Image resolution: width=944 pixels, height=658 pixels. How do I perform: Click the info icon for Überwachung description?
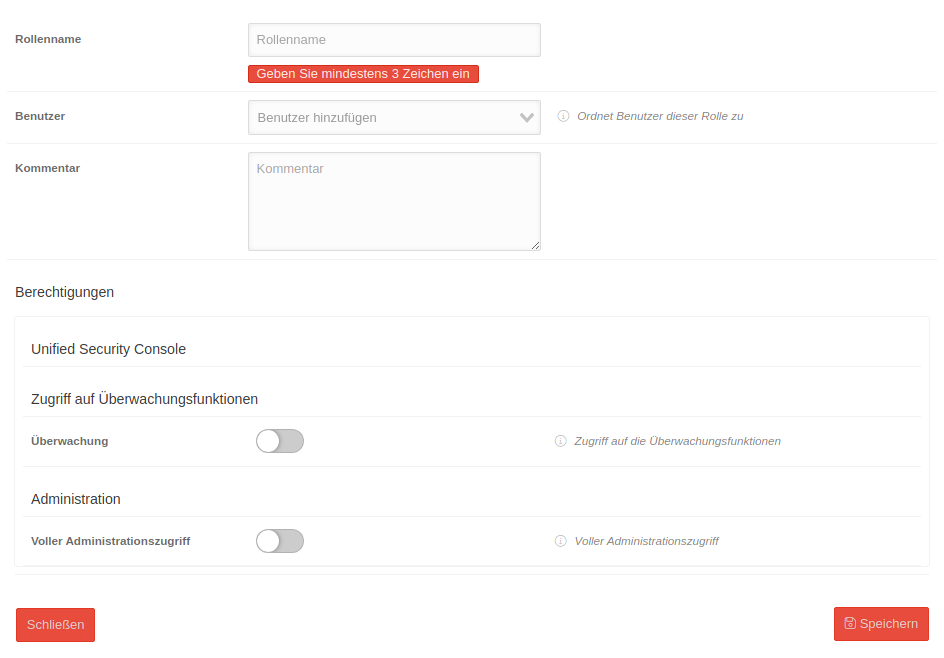coord(561,441)
